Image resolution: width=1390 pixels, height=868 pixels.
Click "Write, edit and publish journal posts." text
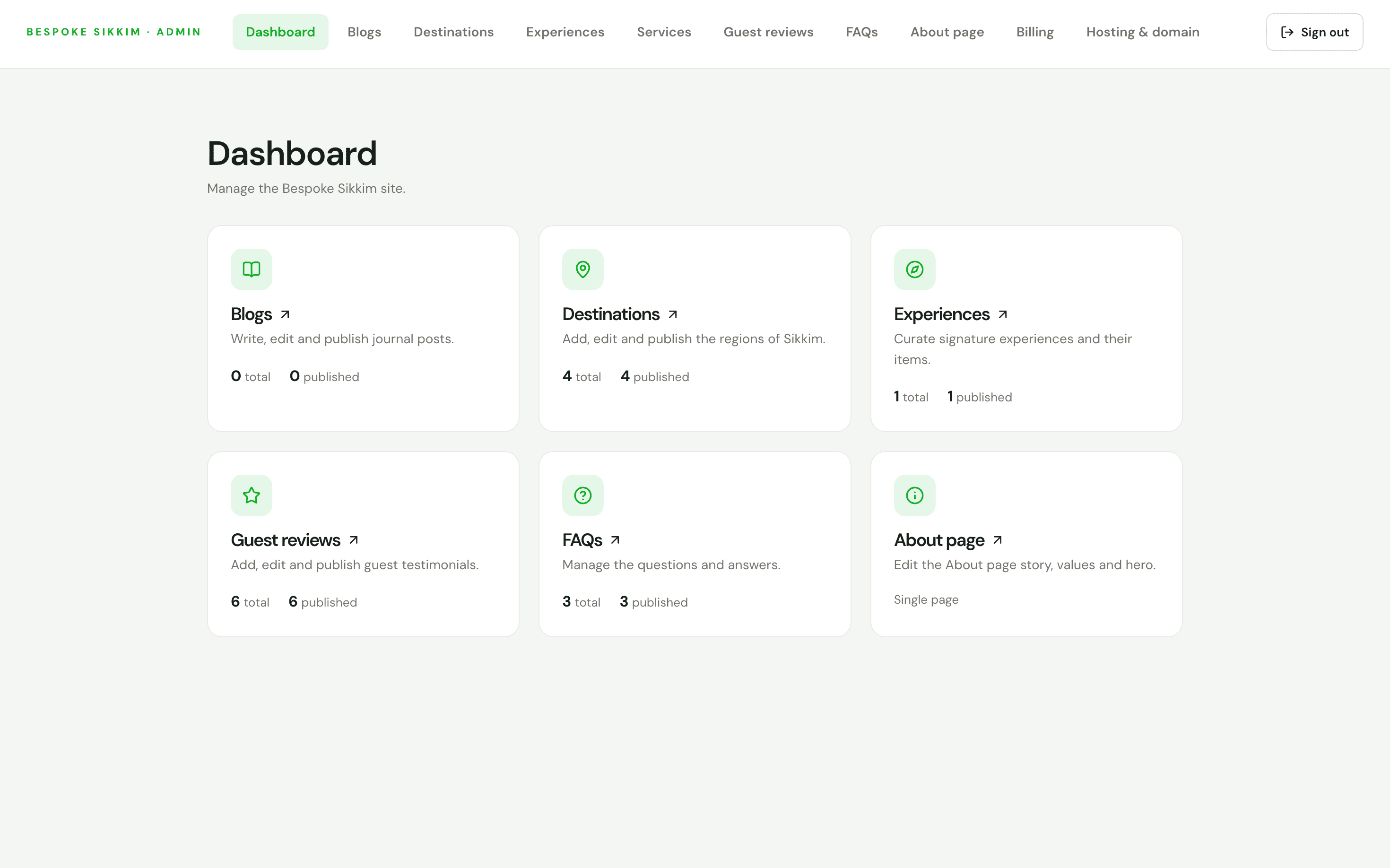click(x=342, y=339)
